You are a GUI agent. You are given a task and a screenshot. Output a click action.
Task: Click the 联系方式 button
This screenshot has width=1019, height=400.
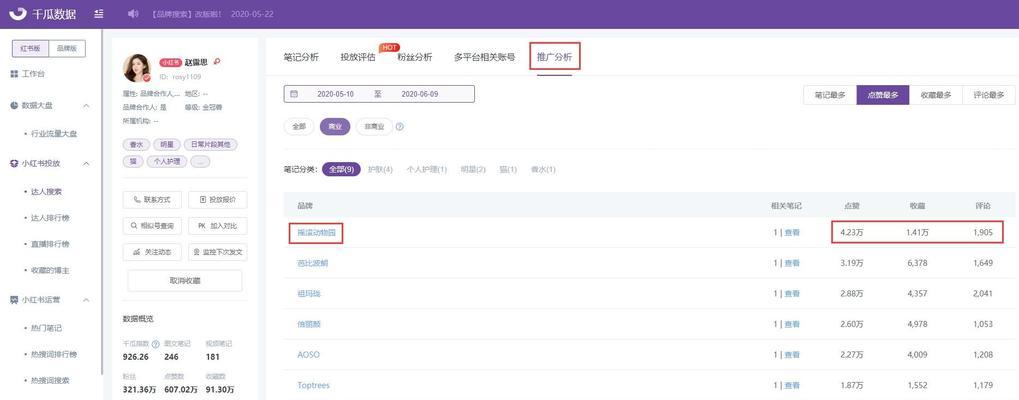point(152,200)
